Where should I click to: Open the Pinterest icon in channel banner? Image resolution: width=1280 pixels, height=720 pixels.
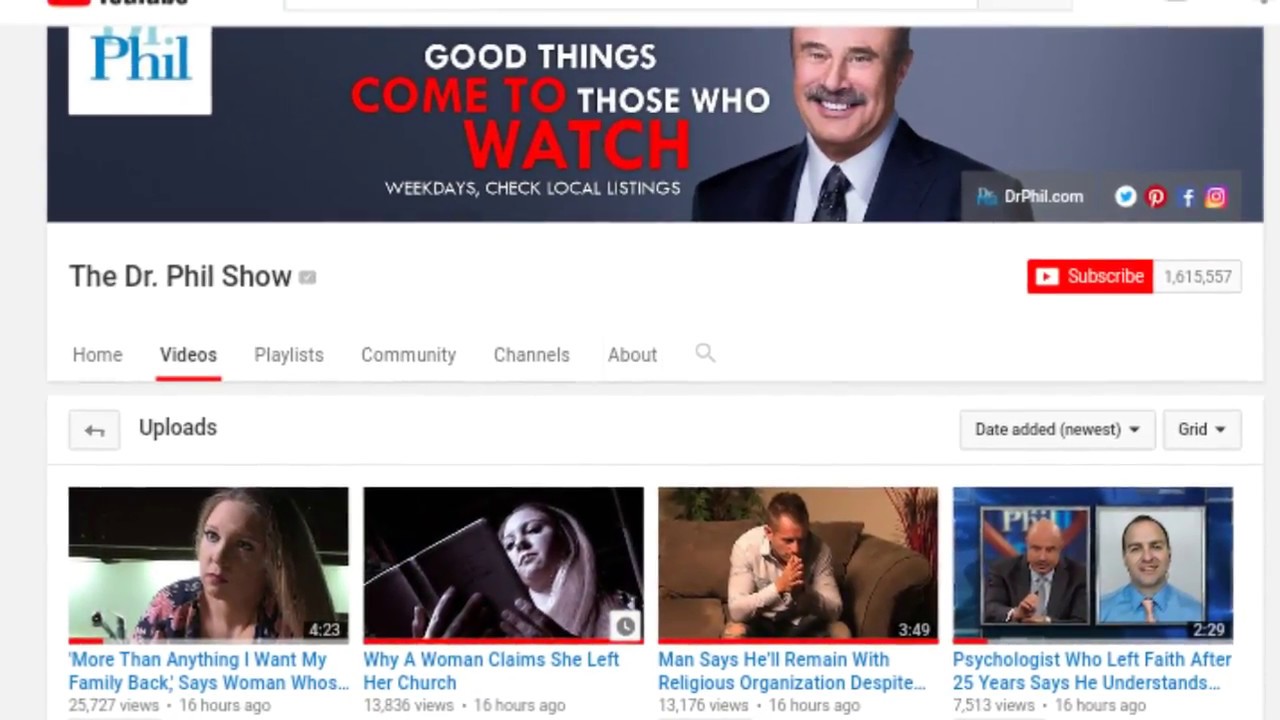1156,197
